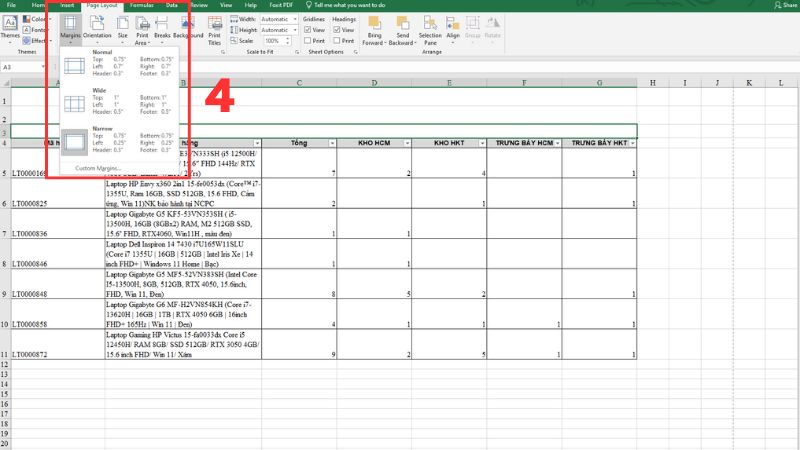Click the Rotate objects button
Screen dimensions: 800x450
click(492, 28)
